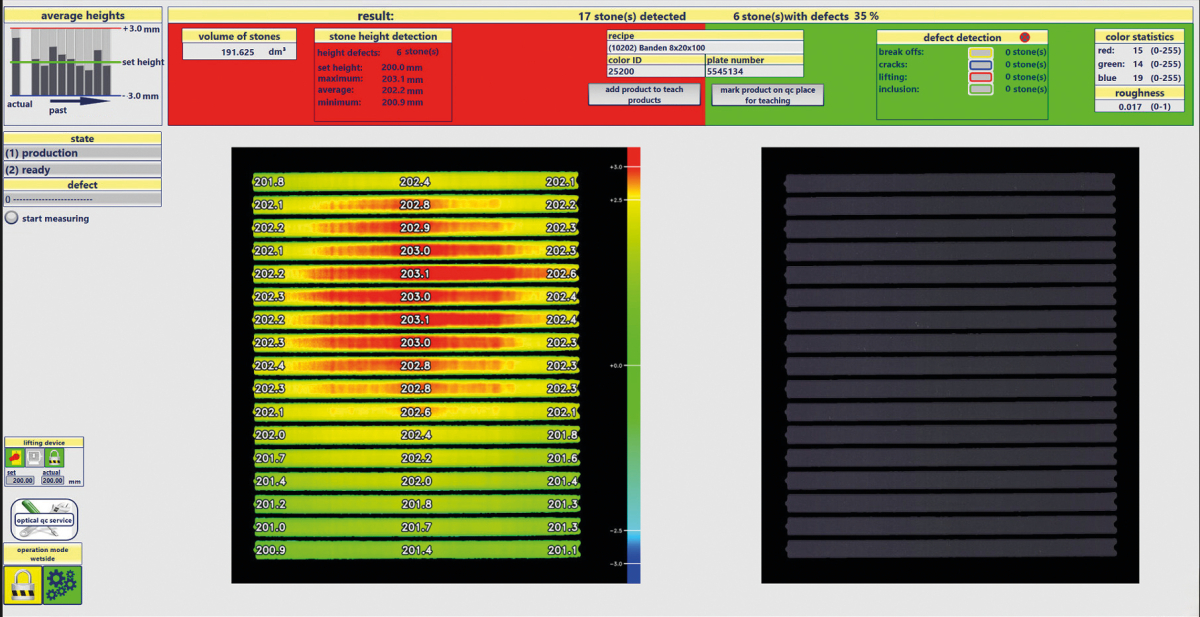Toggle the break offs yellow indicator
Screen dimensions: 1200x617
(x=981, y=51)
